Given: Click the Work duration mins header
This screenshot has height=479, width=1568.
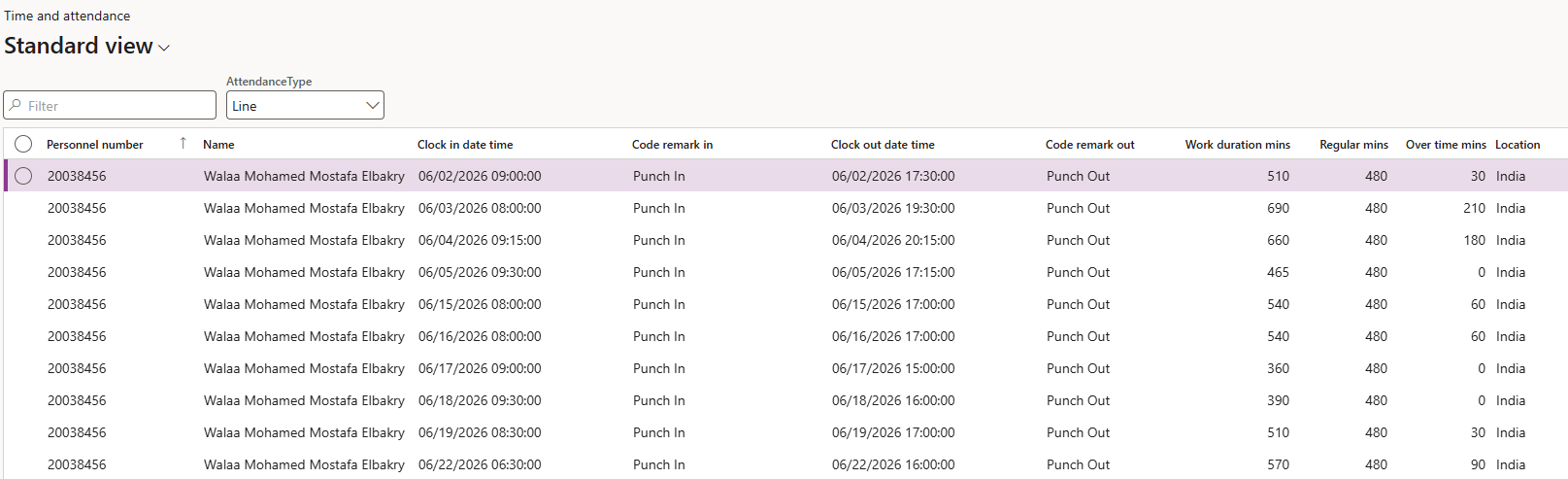Looking at the screenshot, I should pos(1237,144).
